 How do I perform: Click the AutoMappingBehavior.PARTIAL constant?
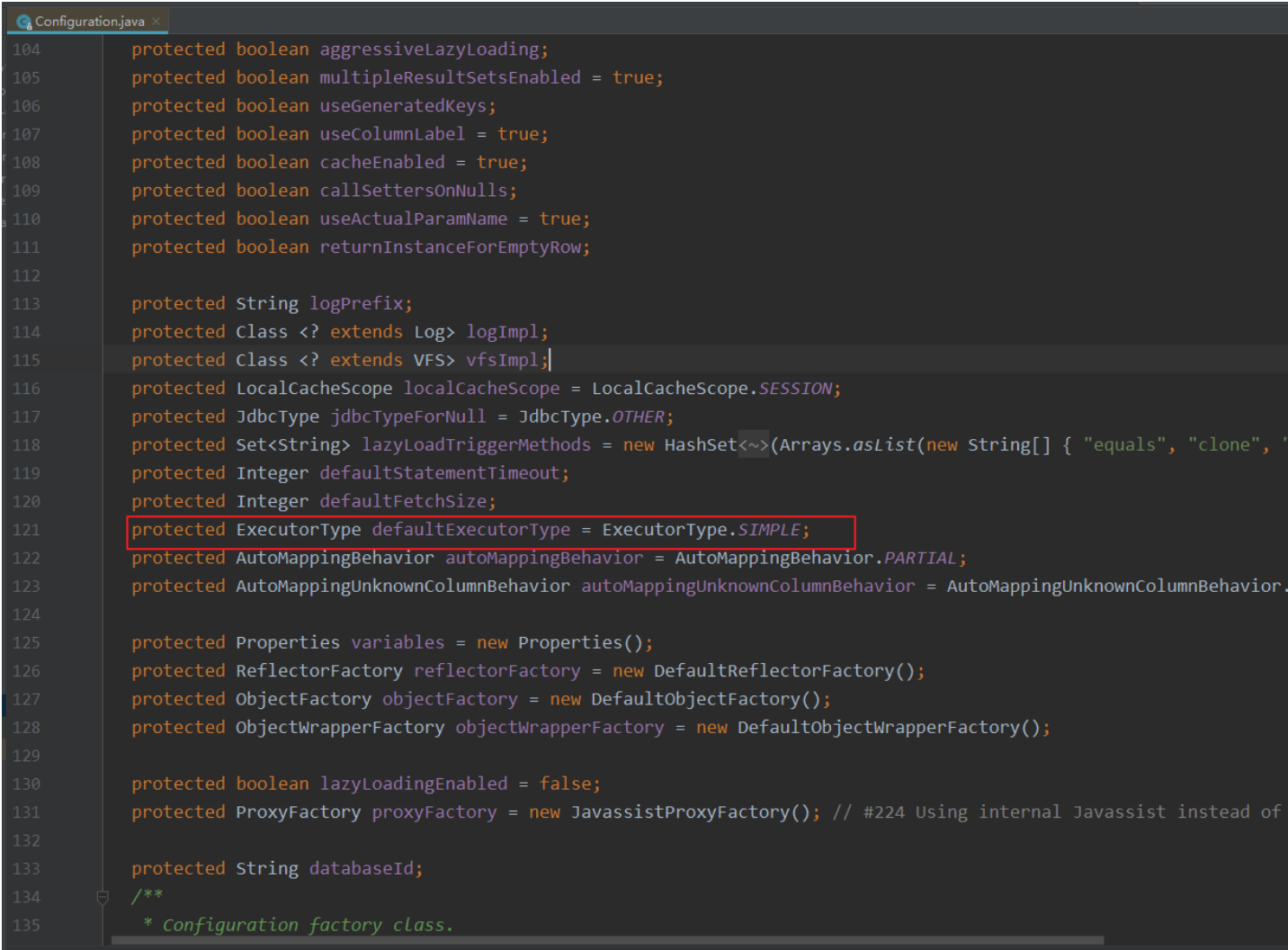919,558
